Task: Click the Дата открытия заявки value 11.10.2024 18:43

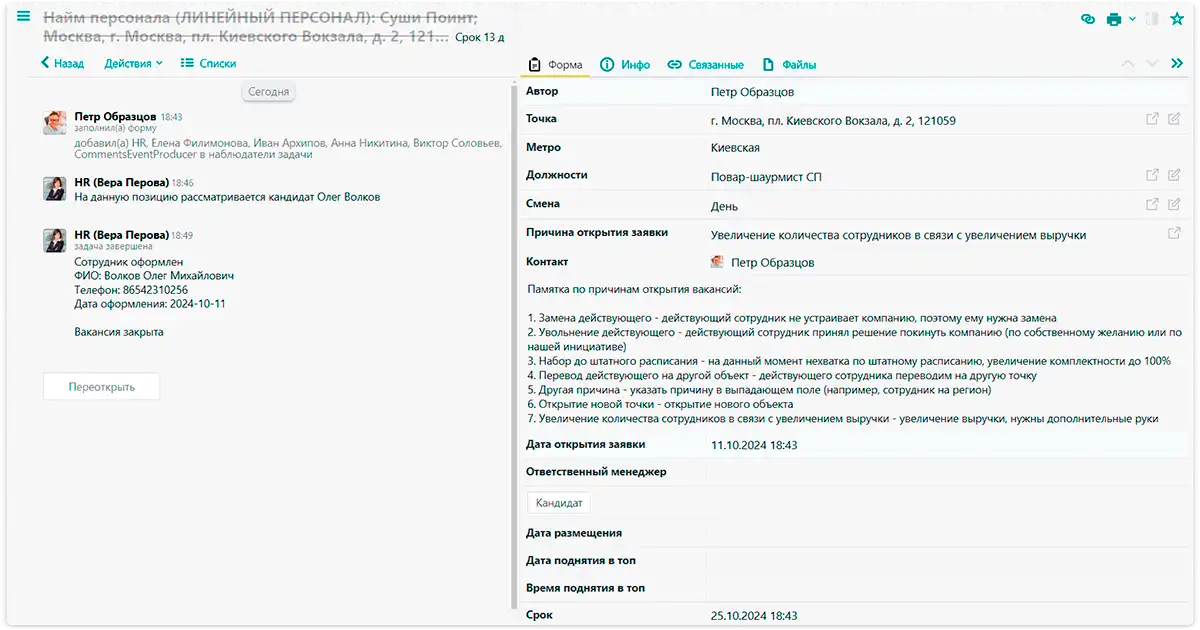Action: (x=754, y=445)
